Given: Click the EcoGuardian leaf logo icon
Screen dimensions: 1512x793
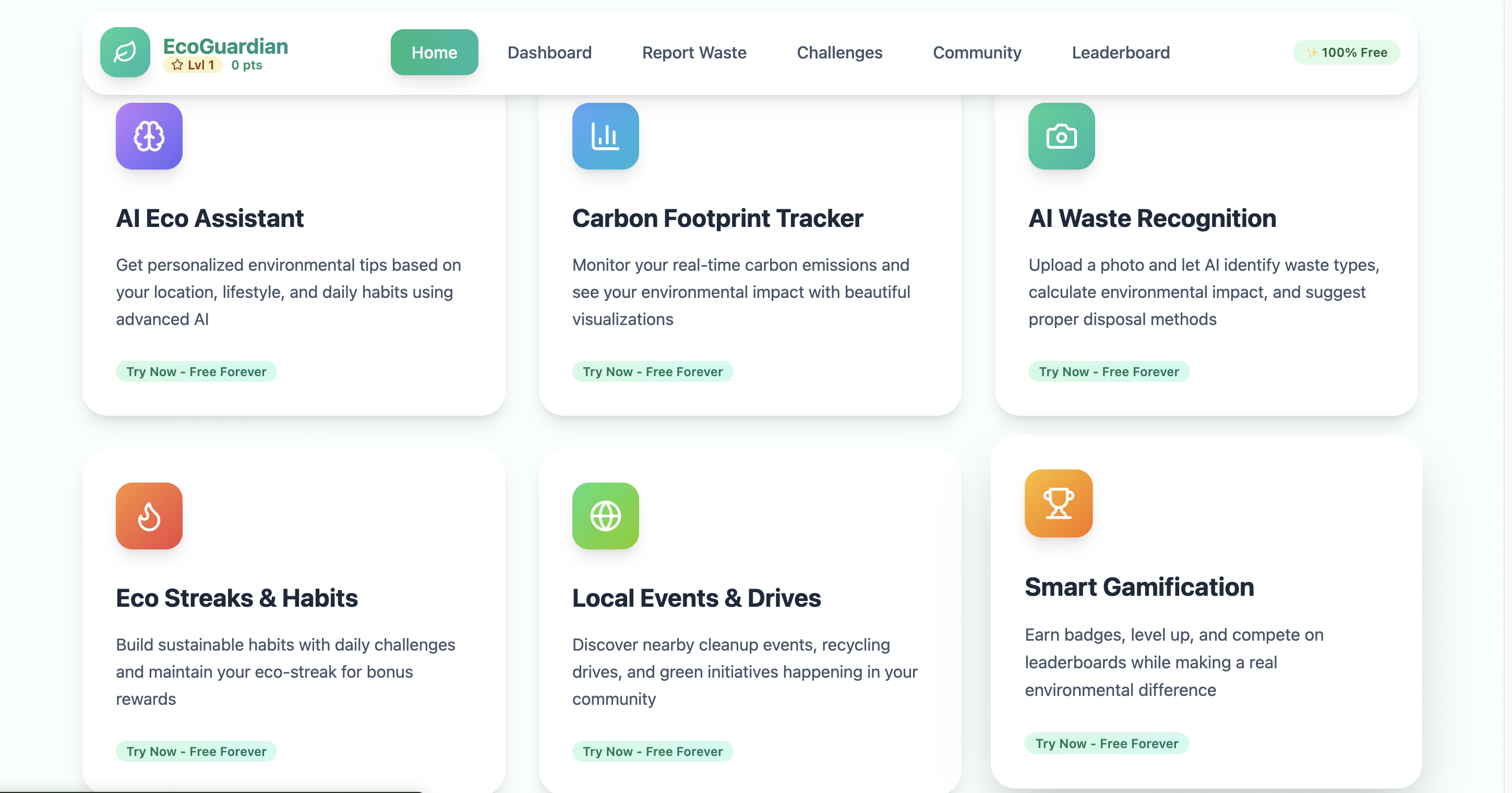Looking at the screenshot, I should [x=125, y=52].
